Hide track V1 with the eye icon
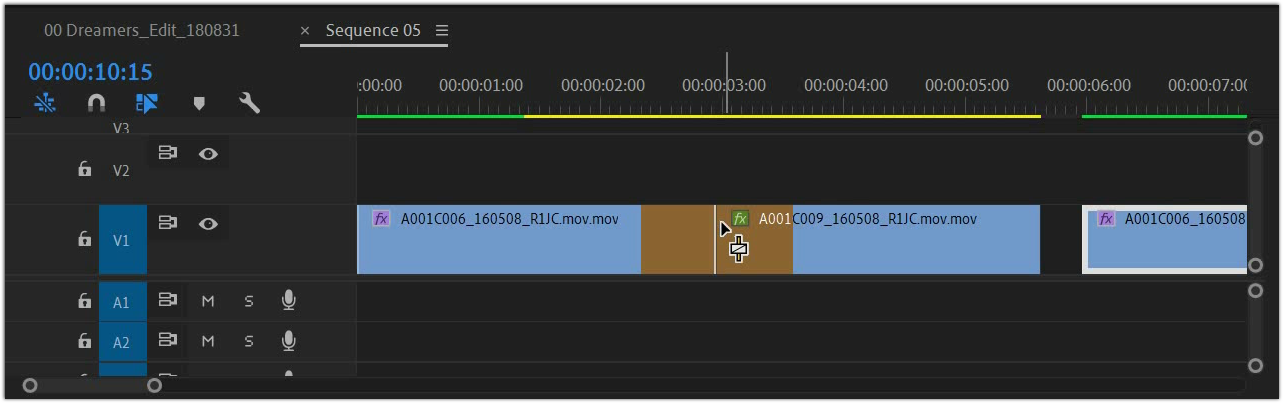1285x405 pixels. (208, 223)
